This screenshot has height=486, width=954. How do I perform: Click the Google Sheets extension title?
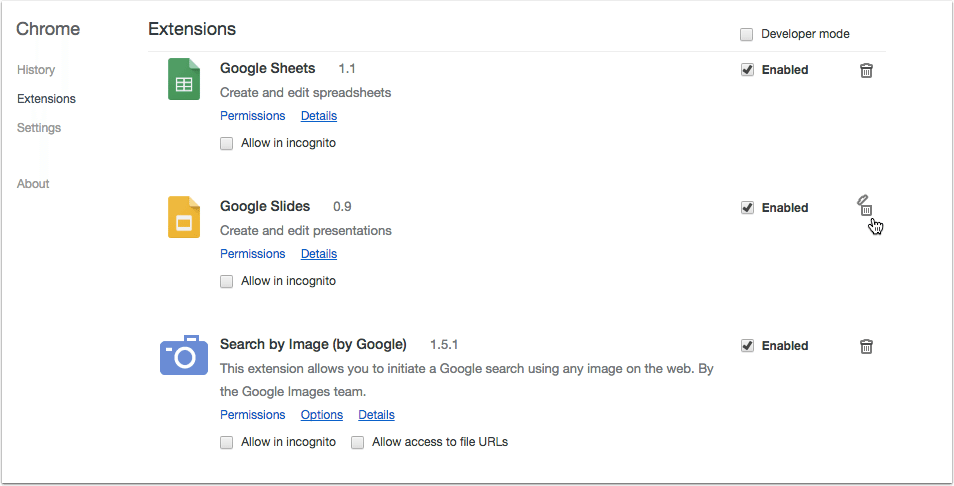[x=268, y=68]
